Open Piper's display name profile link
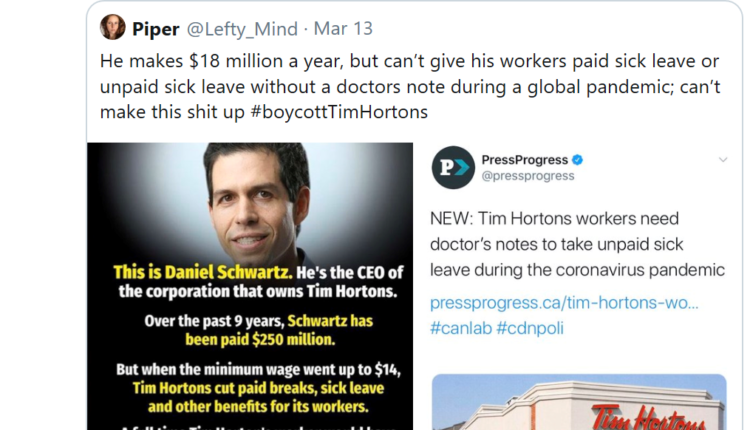The image size is (750, 430). point(155,28)
